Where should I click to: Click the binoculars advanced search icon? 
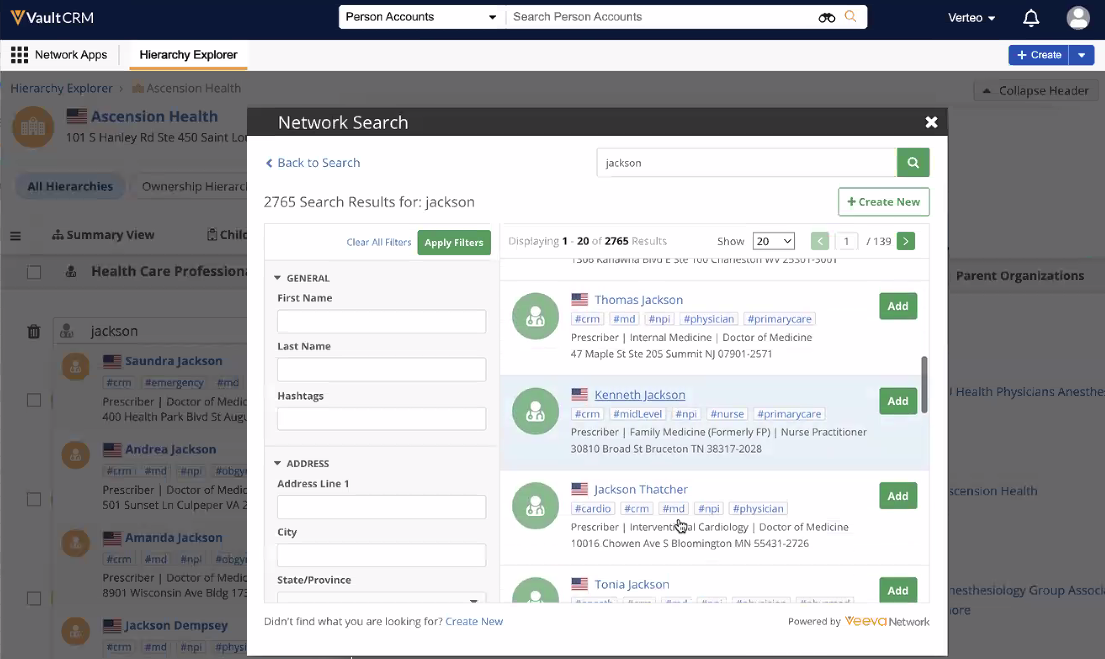point(826,17)
